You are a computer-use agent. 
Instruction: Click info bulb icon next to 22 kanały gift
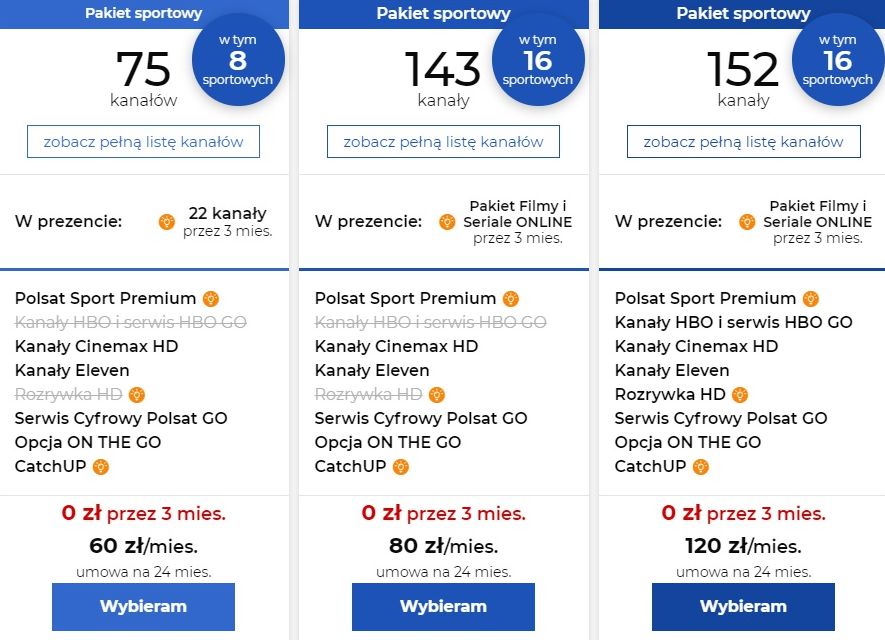pos(167,222)
